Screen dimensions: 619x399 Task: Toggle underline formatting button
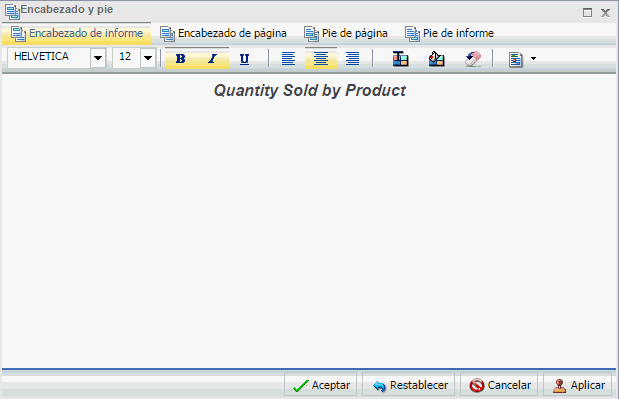244,59
